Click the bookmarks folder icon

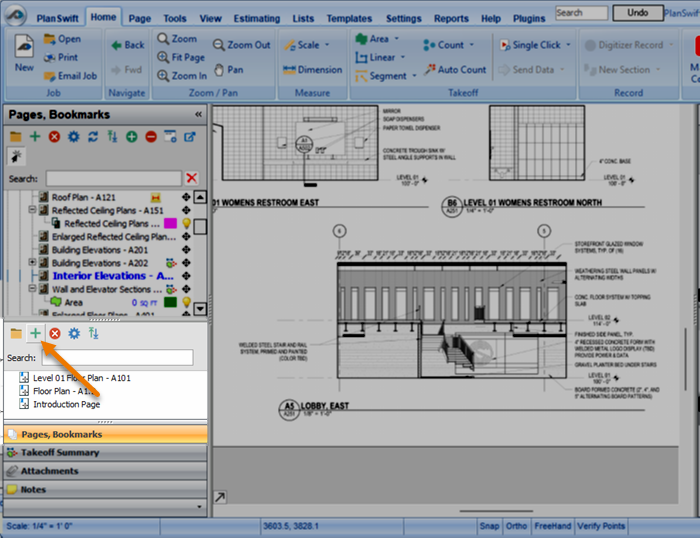[x=16, y=333]
